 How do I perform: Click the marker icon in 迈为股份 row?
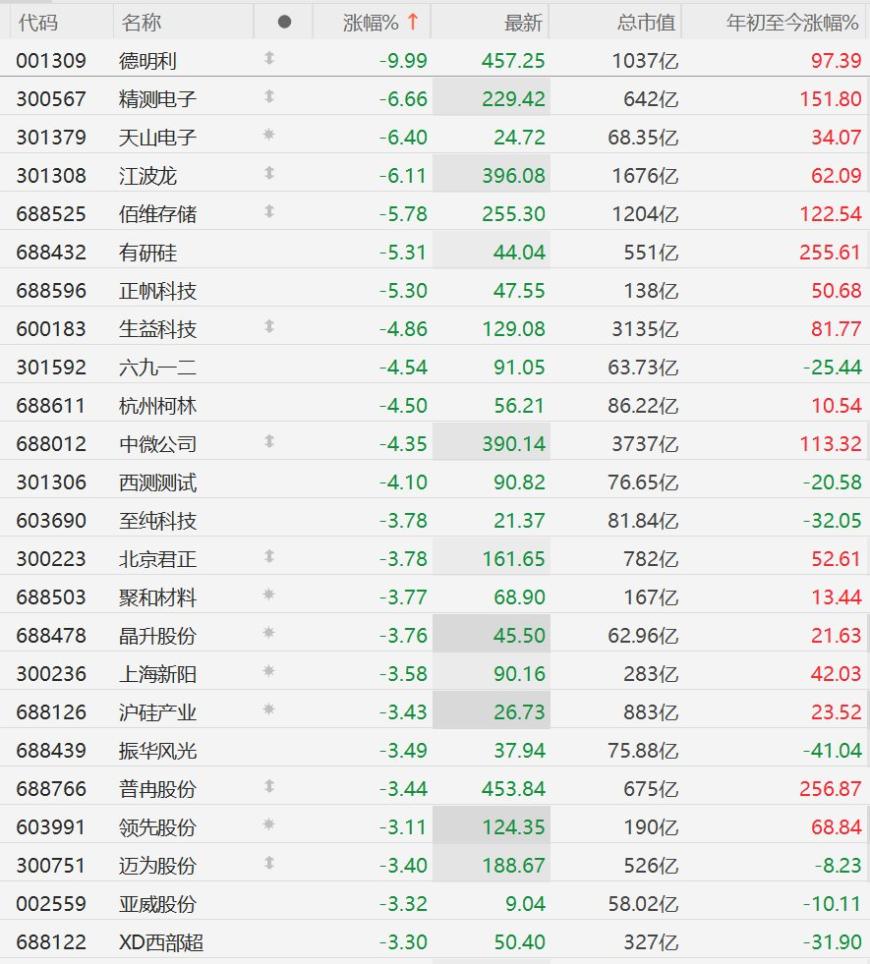(269, 863)
